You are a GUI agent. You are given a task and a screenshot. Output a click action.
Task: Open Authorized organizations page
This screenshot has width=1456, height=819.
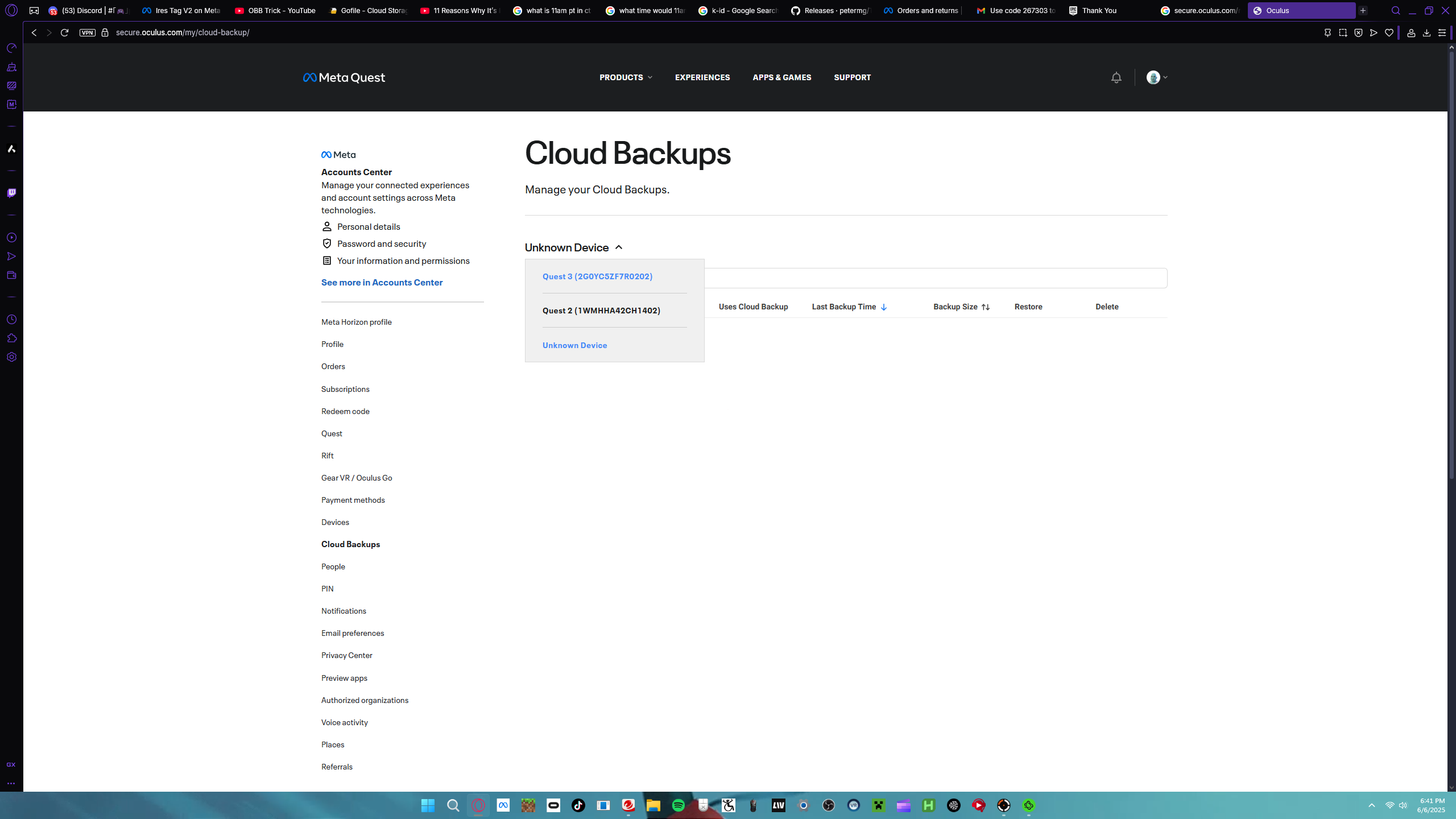point(365,700)
